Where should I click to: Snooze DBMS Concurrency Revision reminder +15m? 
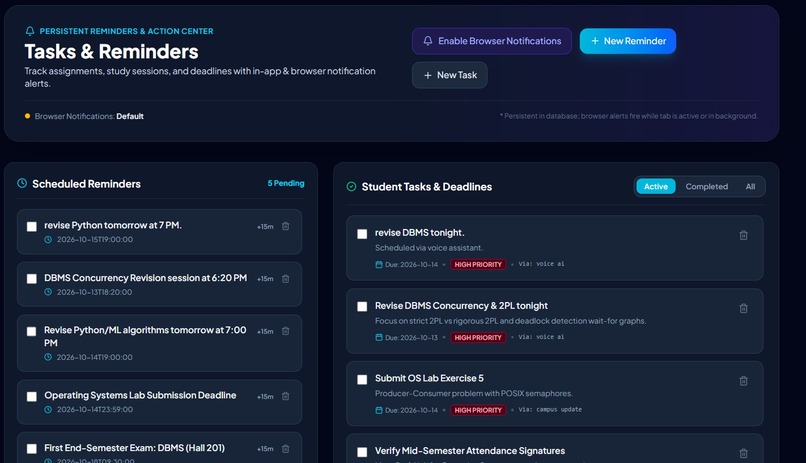[265, 279]
